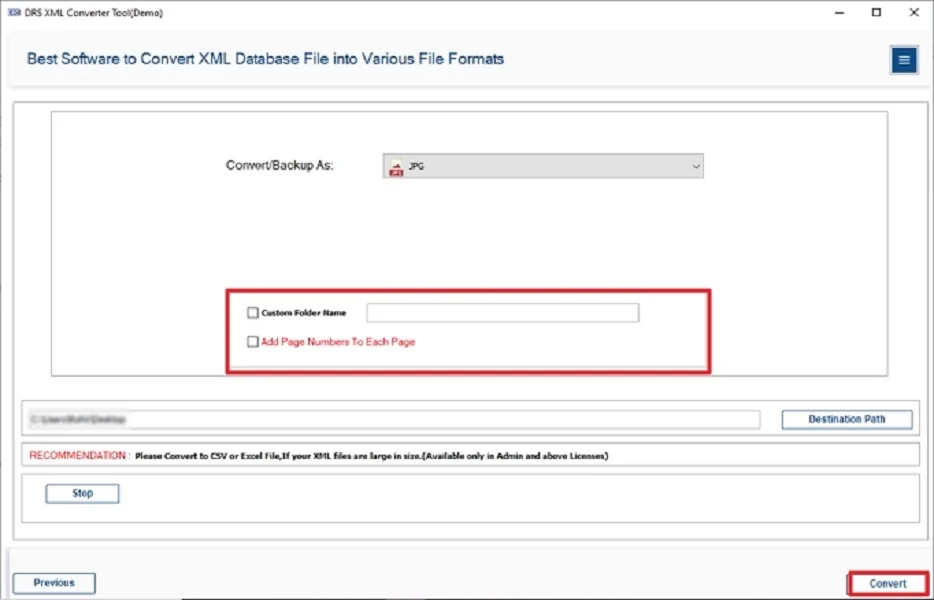Click the DRS app icon in title bar

[15, 13]
